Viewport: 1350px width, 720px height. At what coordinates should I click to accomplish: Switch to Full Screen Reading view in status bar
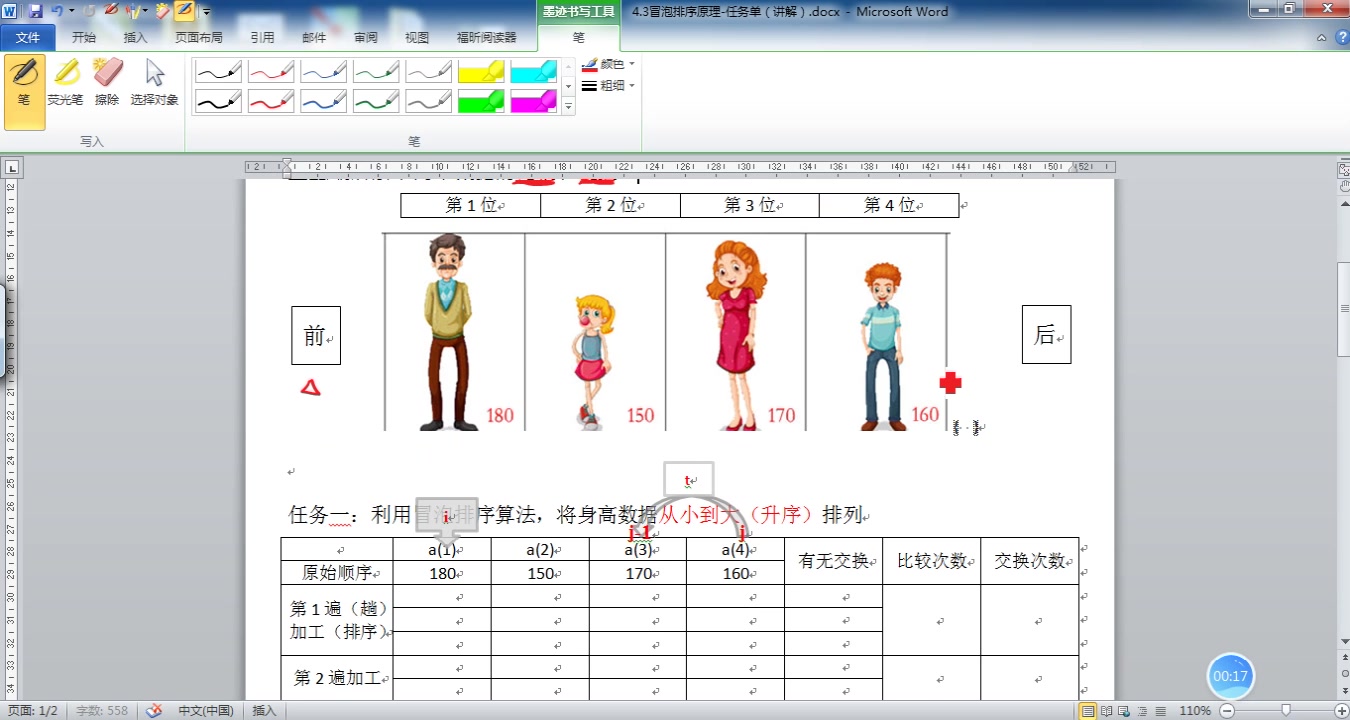[1107, 710]
